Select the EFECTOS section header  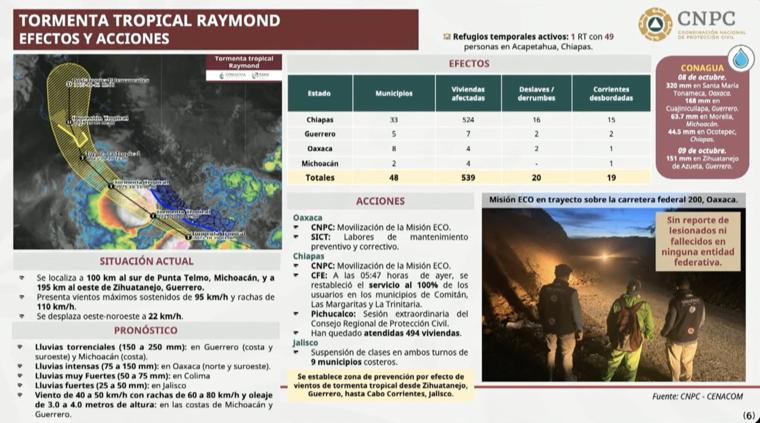(468, 63)
